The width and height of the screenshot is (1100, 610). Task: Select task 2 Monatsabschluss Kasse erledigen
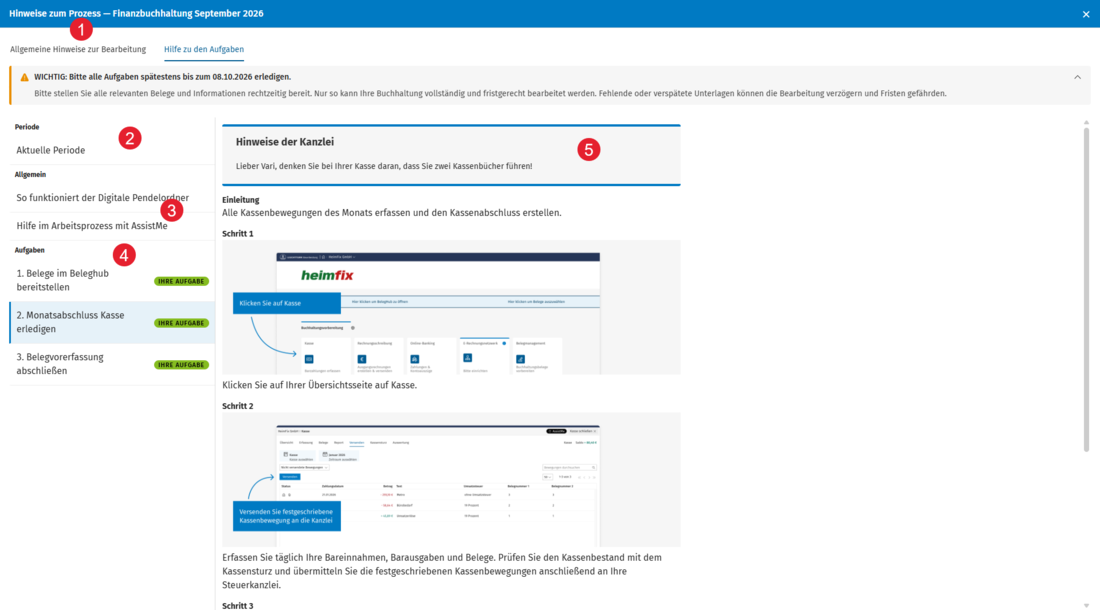(x=112, y=323)
